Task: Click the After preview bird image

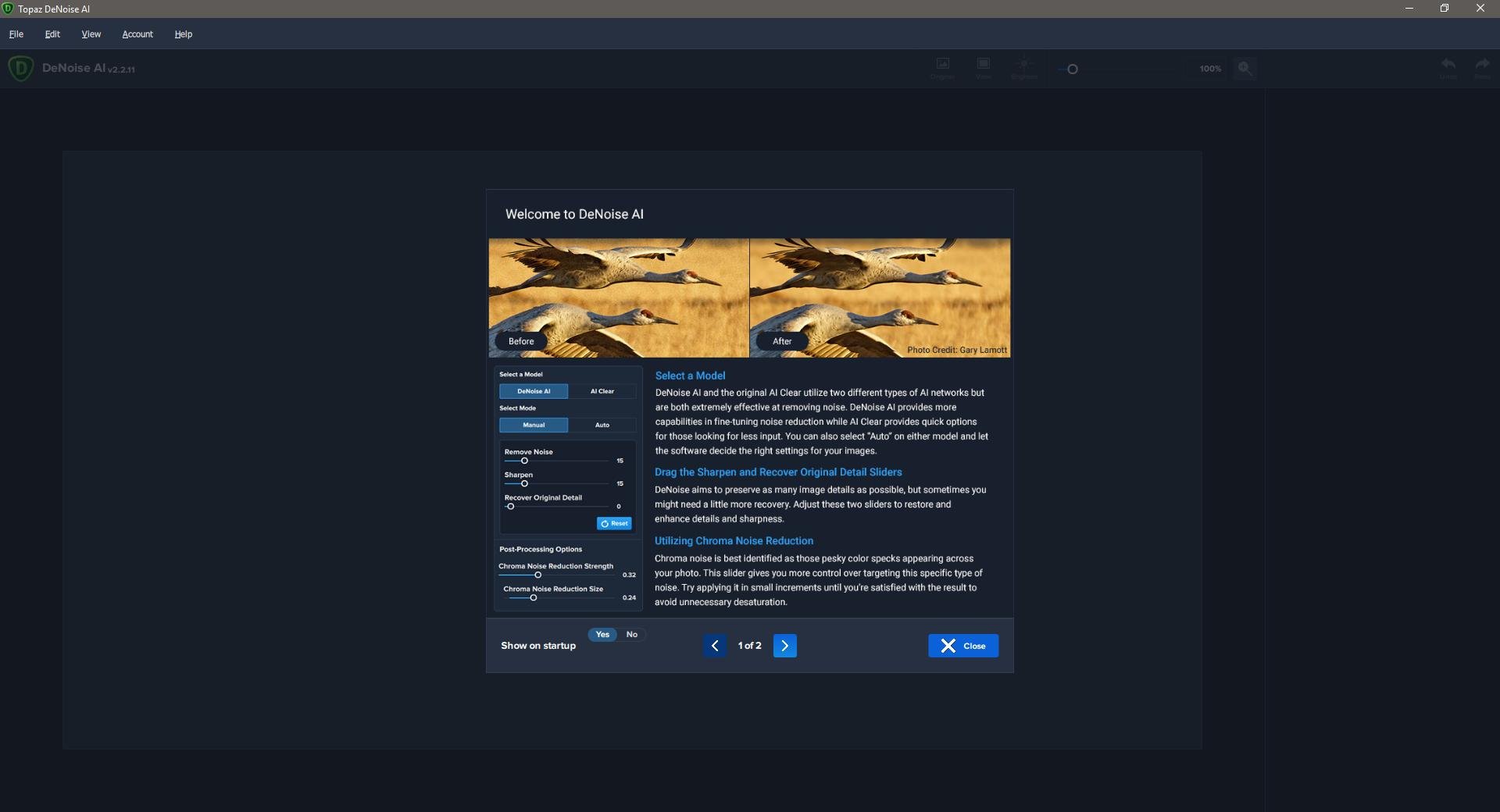Action: pos(880,297)
